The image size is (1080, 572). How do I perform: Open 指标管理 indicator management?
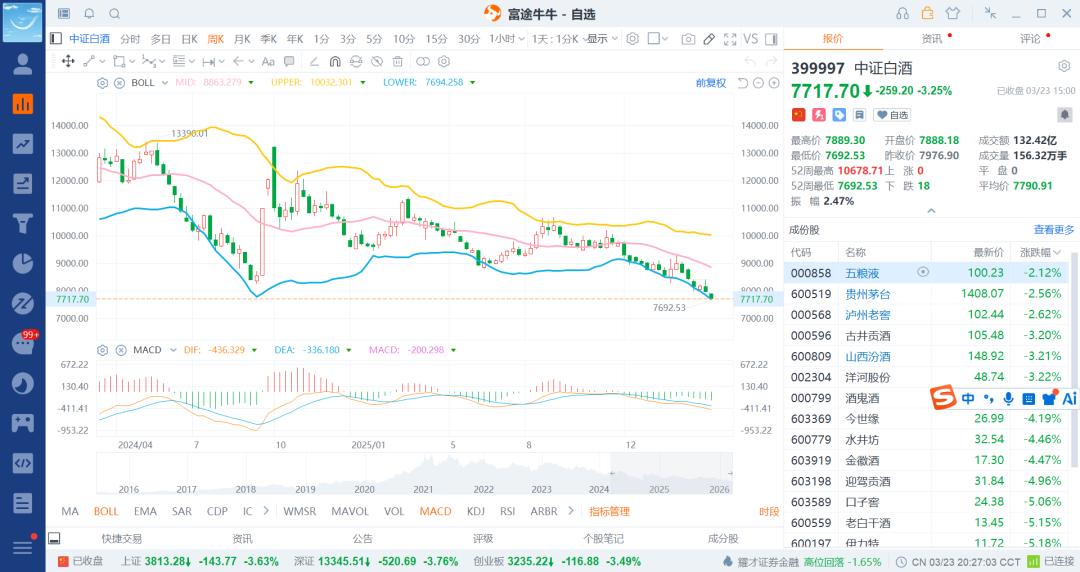(x=609, y=511)
